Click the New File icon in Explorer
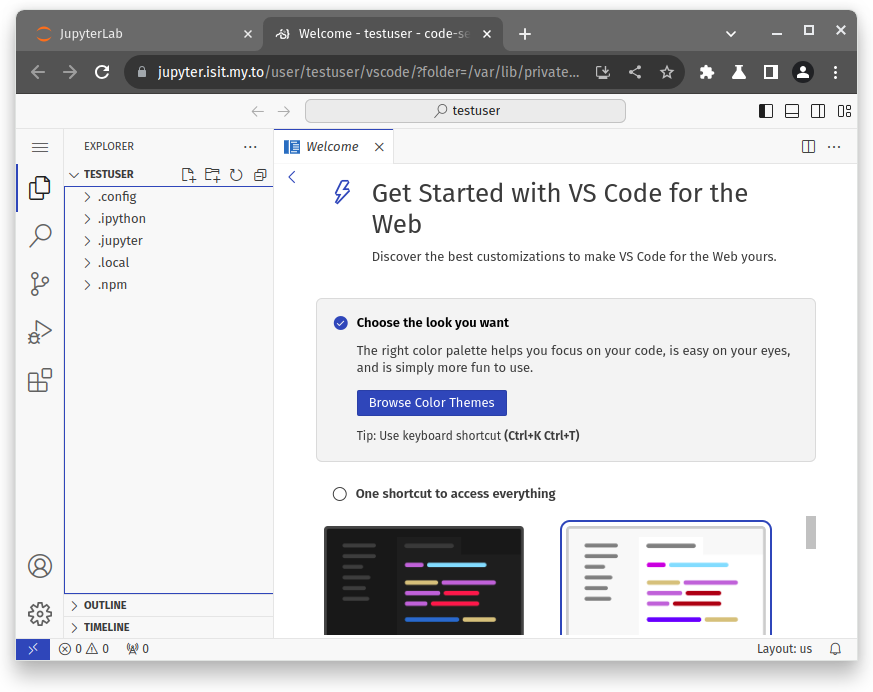The image size is (873, 692). (188, 175)
